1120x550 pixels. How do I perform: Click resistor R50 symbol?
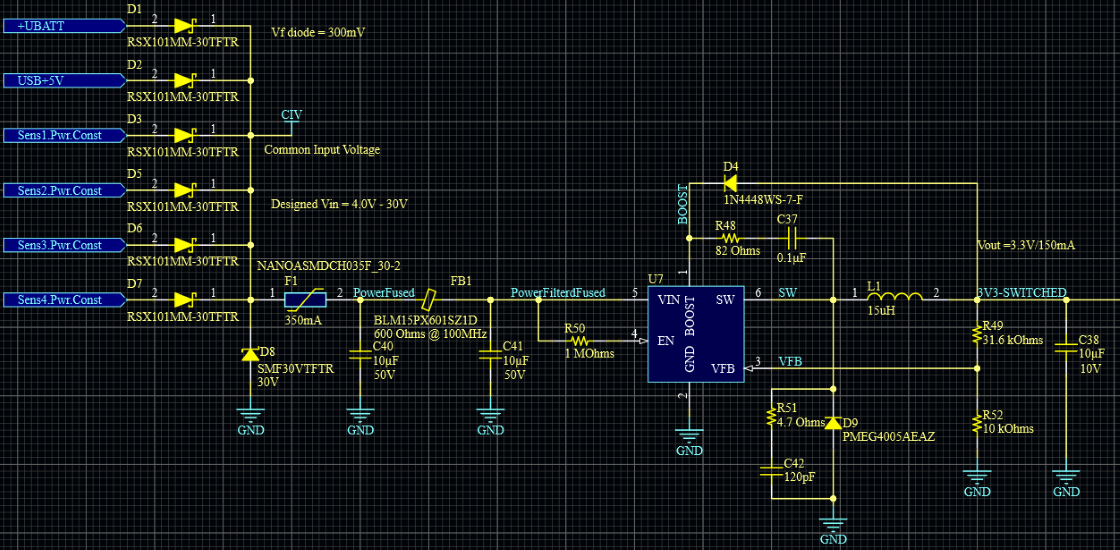pos(581,341)
